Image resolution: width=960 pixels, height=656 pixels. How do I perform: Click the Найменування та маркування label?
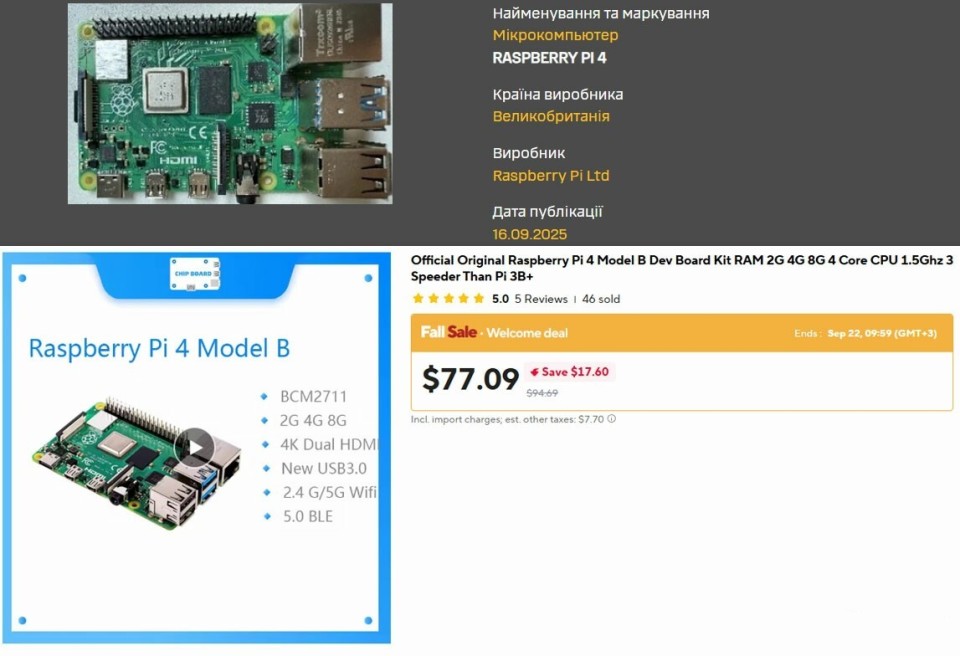pos(601,13)
